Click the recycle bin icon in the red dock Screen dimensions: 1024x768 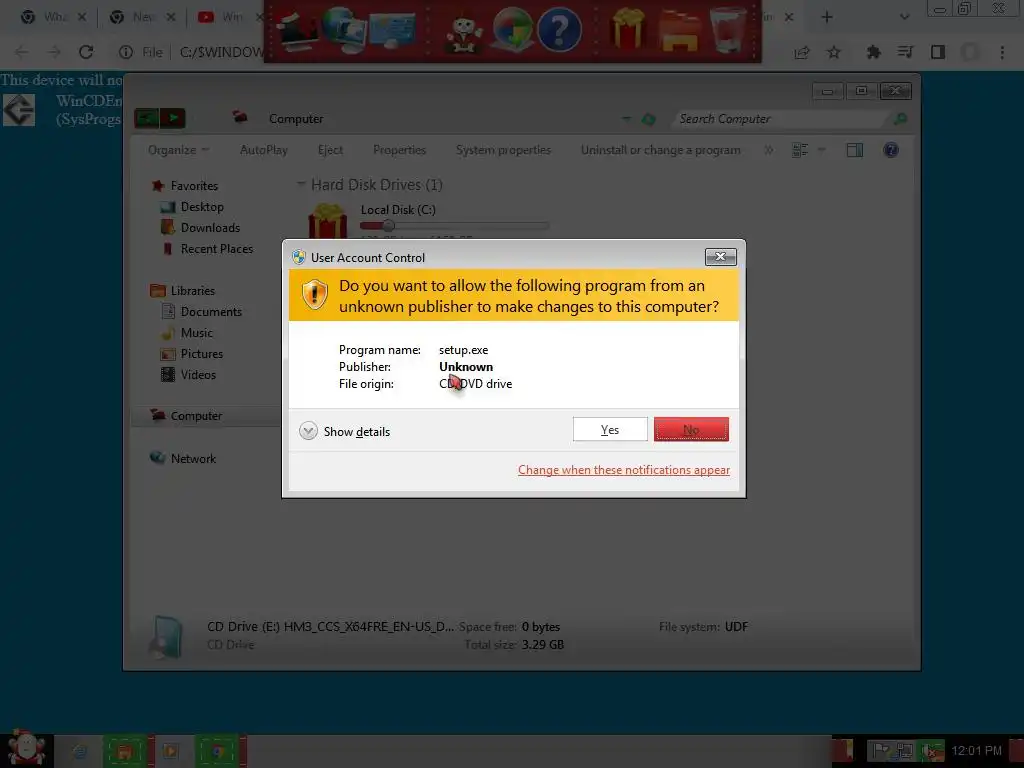click(727, 29)
